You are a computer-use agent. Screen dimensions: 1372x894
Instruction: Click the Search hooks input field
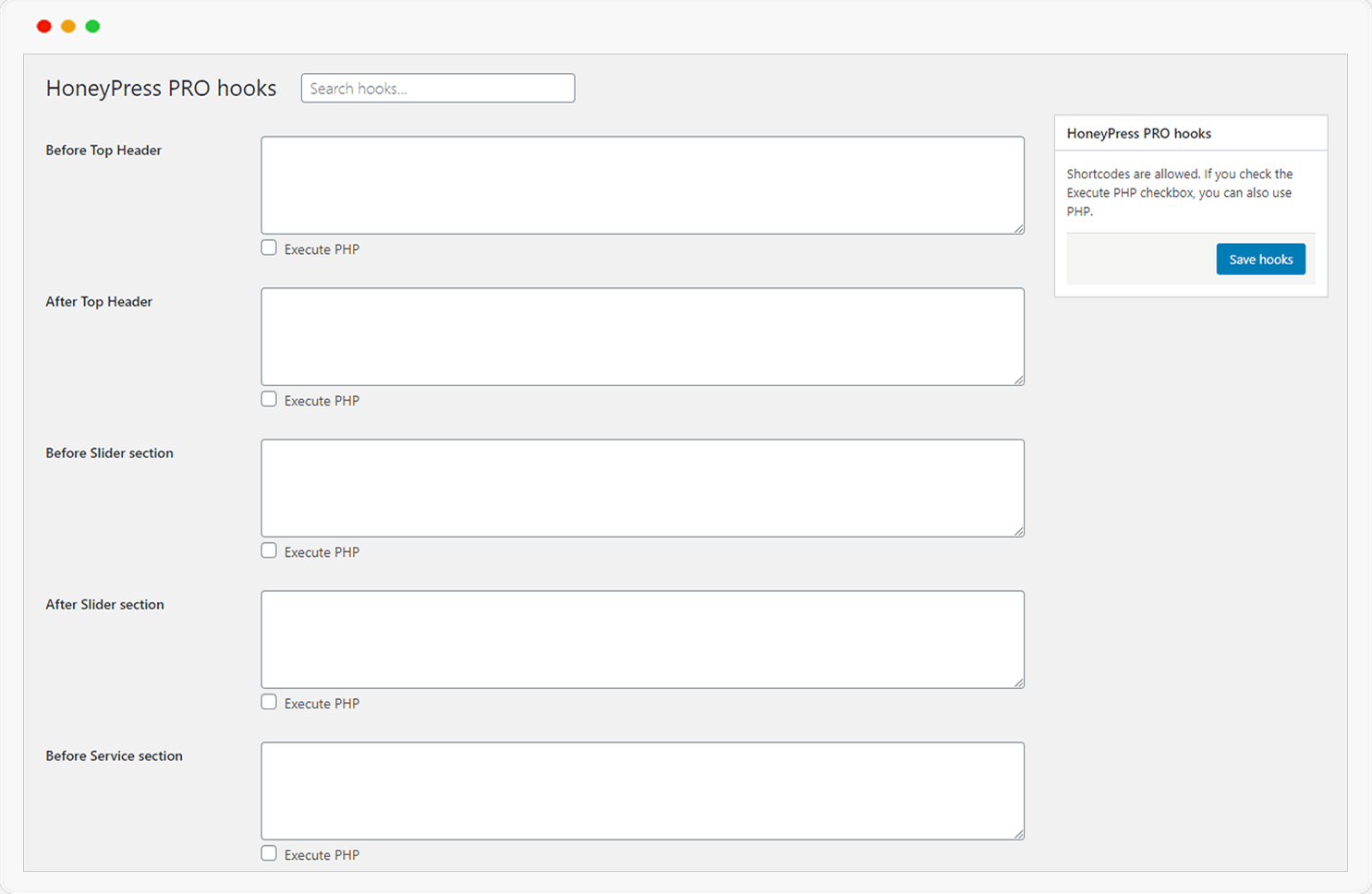click(x=437, y=89)
